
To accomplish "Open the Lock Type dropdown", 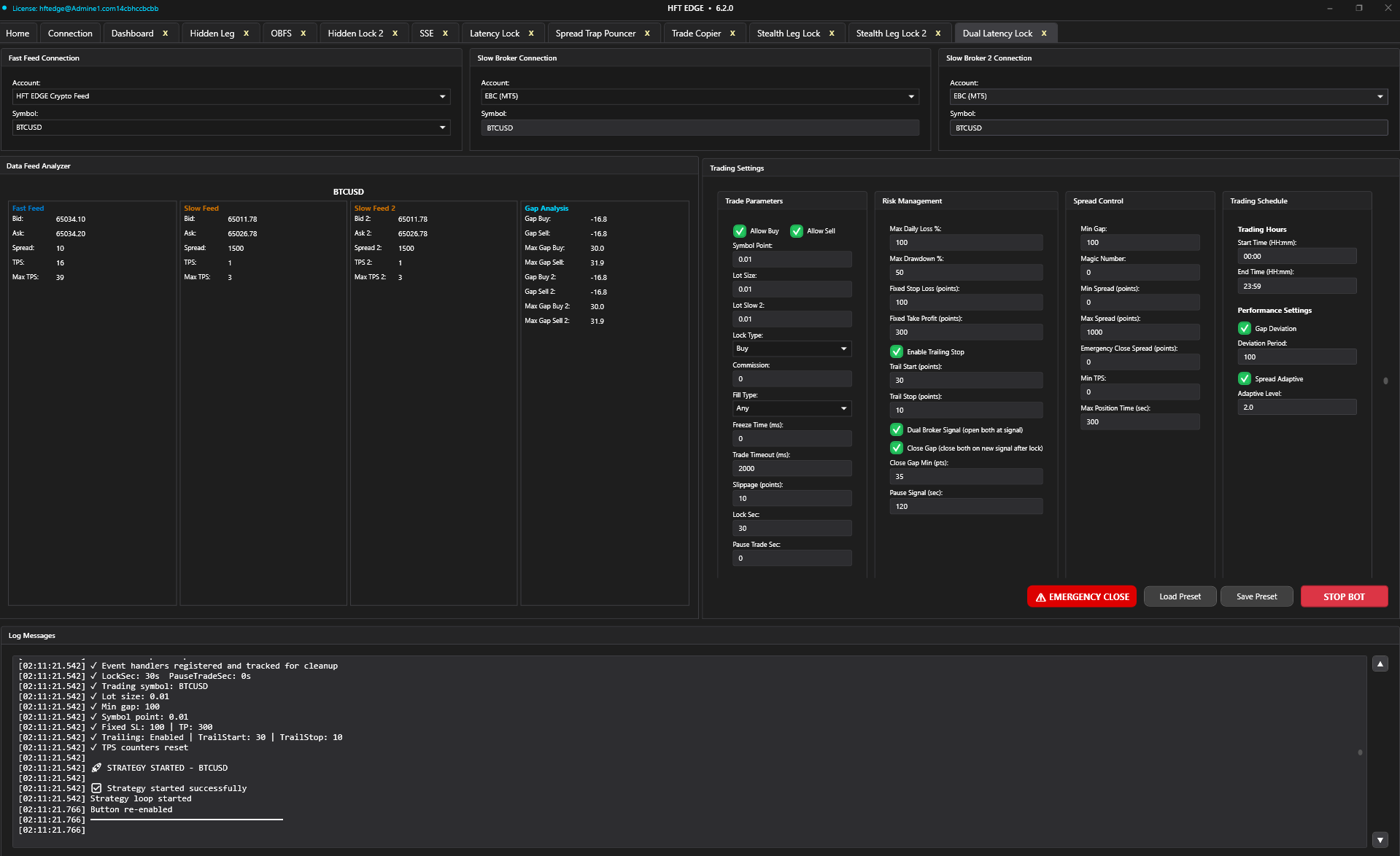I will 792,349.
